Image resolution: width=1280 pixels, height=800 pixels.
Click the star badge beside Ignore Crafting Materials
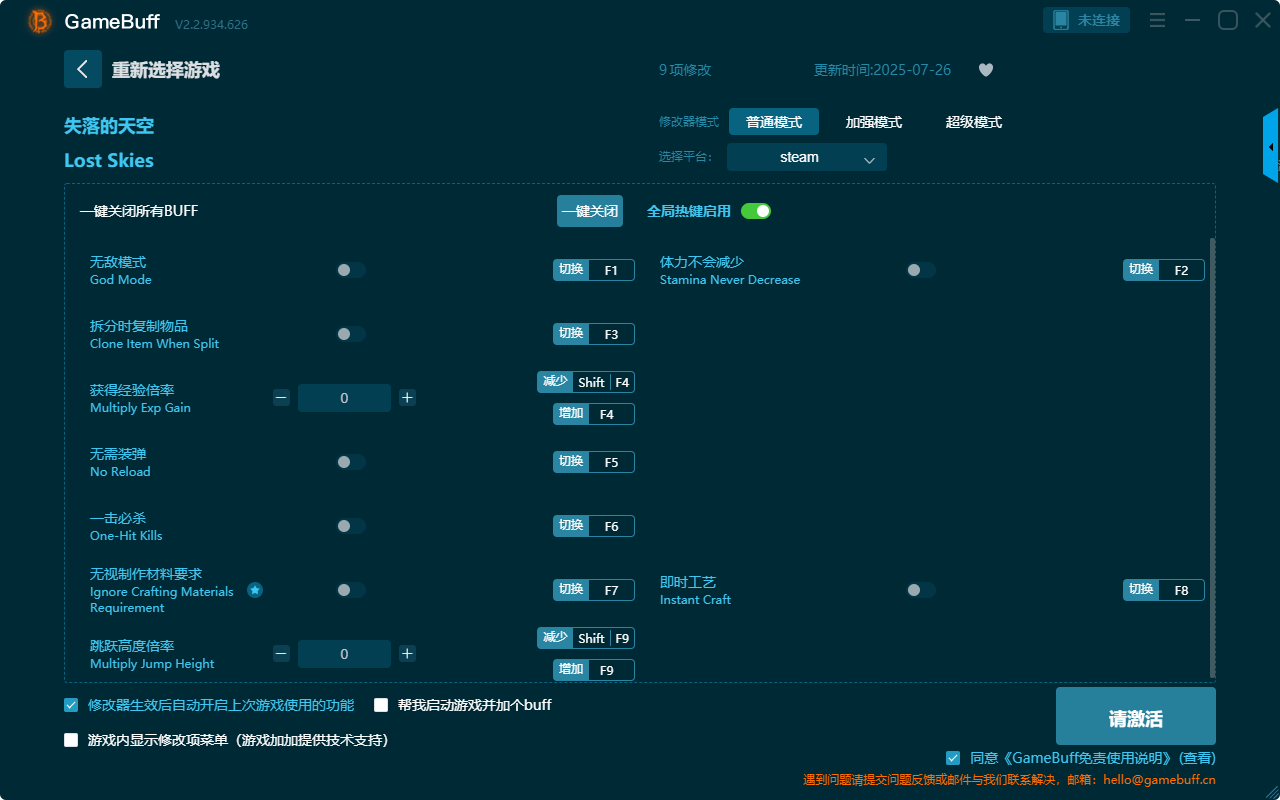(255, 590)
